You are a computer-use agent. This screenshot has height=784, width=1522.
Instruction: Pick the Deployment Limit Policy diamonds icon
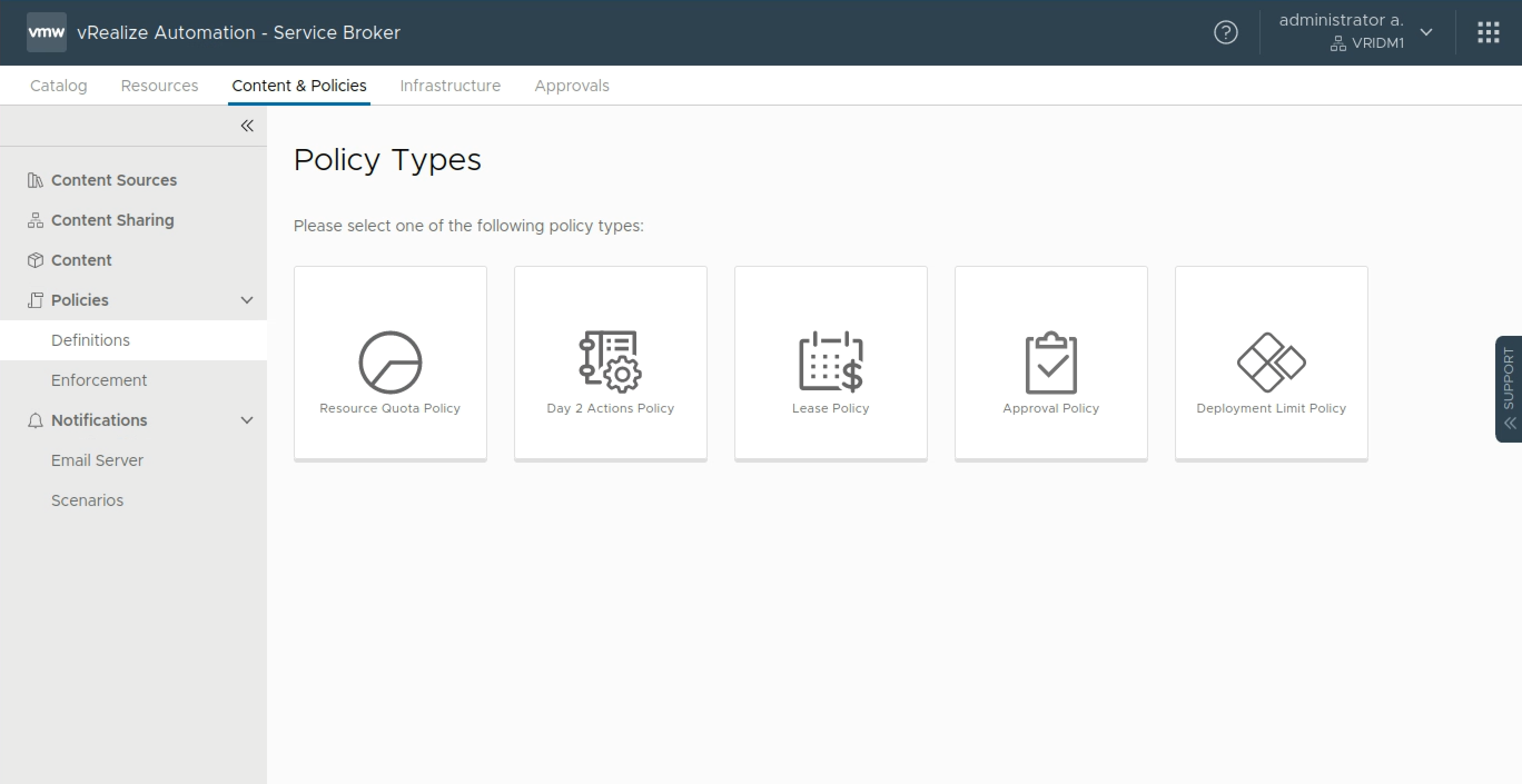[1271, 362]
